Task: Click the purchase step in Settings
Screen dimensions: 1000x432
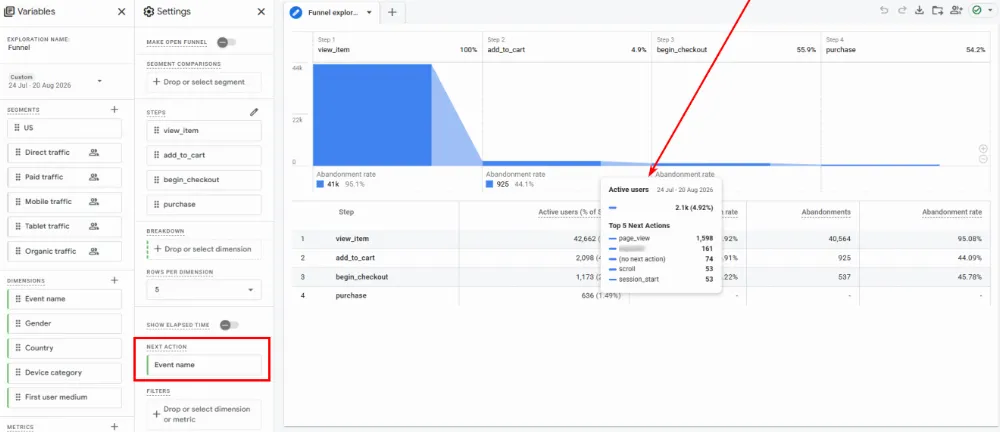Action: pyautogui.click(x=203, y=204)
